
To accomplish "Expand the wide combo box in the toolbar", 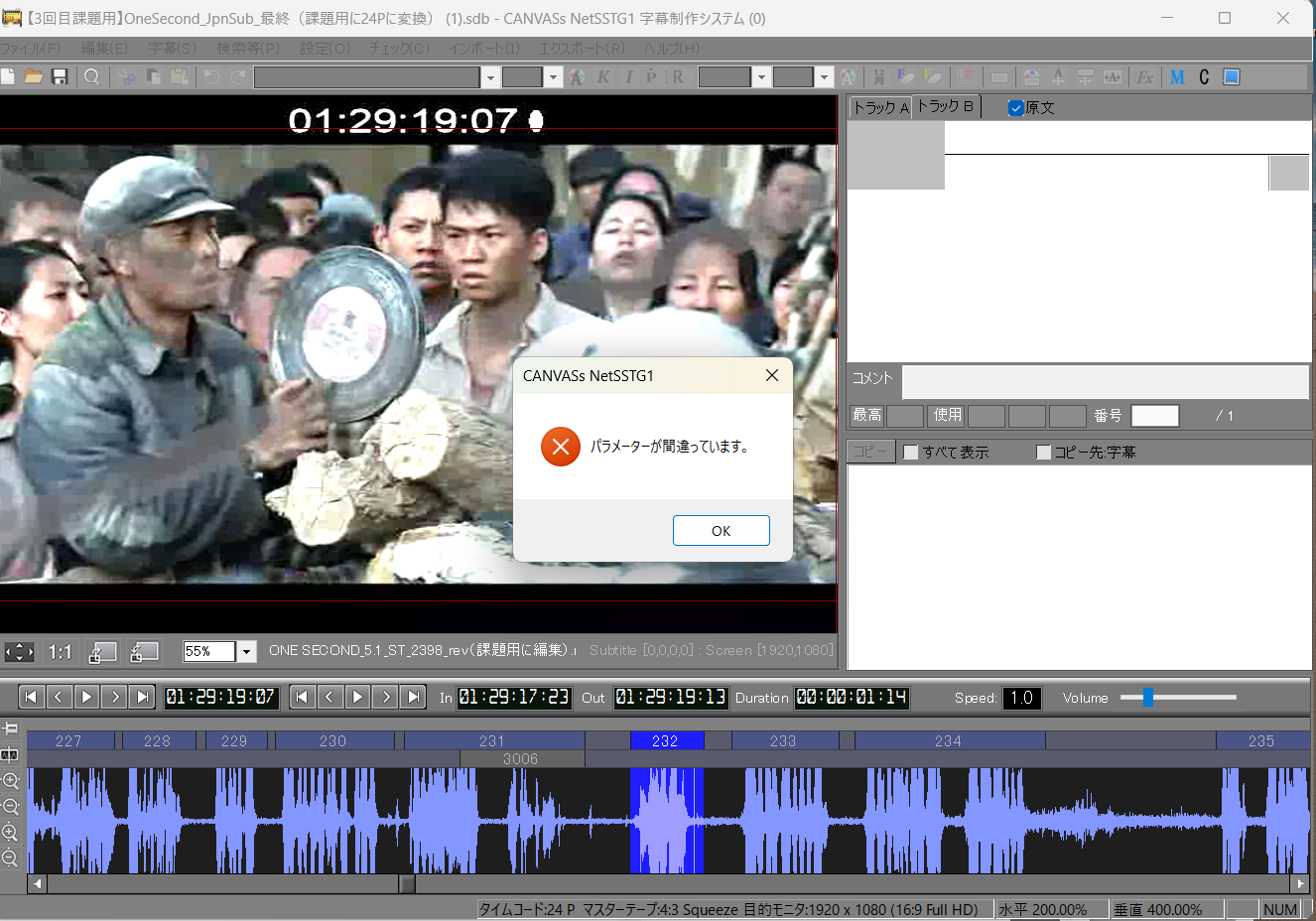I will pos(490,77).
